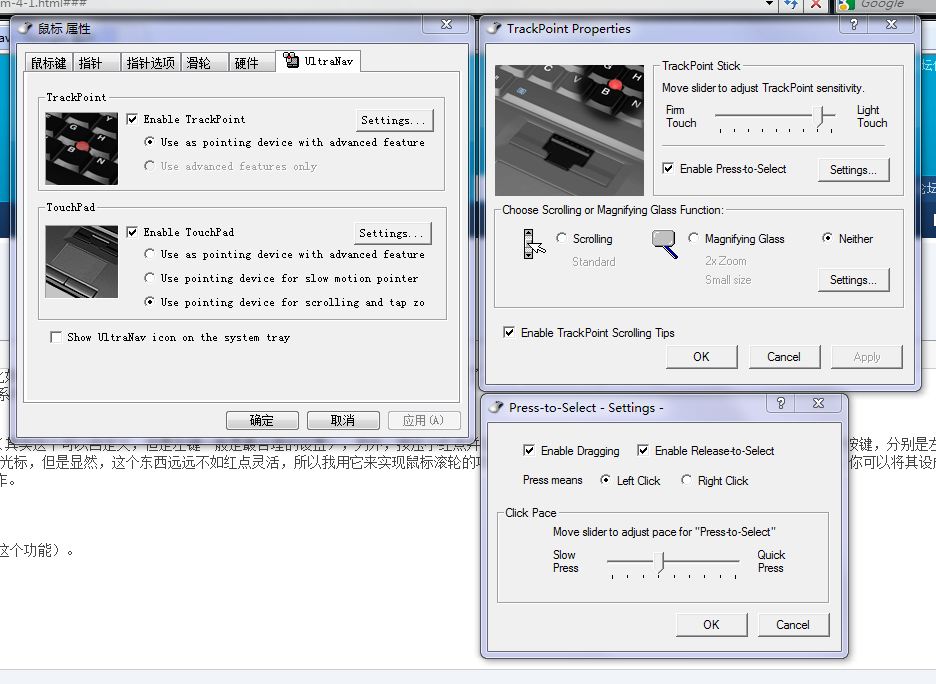
Task: Click the UltraNav tab icon
Action: pyautogui.click(x=292, y=62)
